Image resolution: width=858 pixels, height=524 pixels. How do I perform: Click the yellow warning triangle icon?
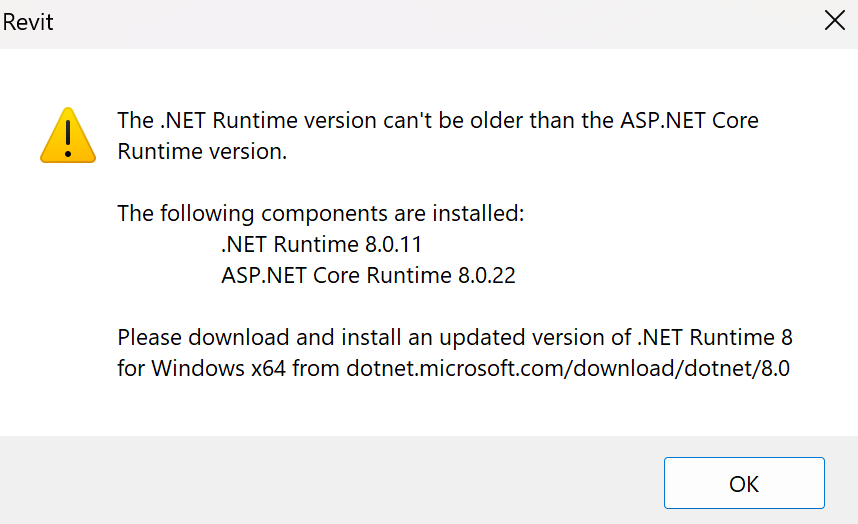pyautogui.click(x=67, y=135)
